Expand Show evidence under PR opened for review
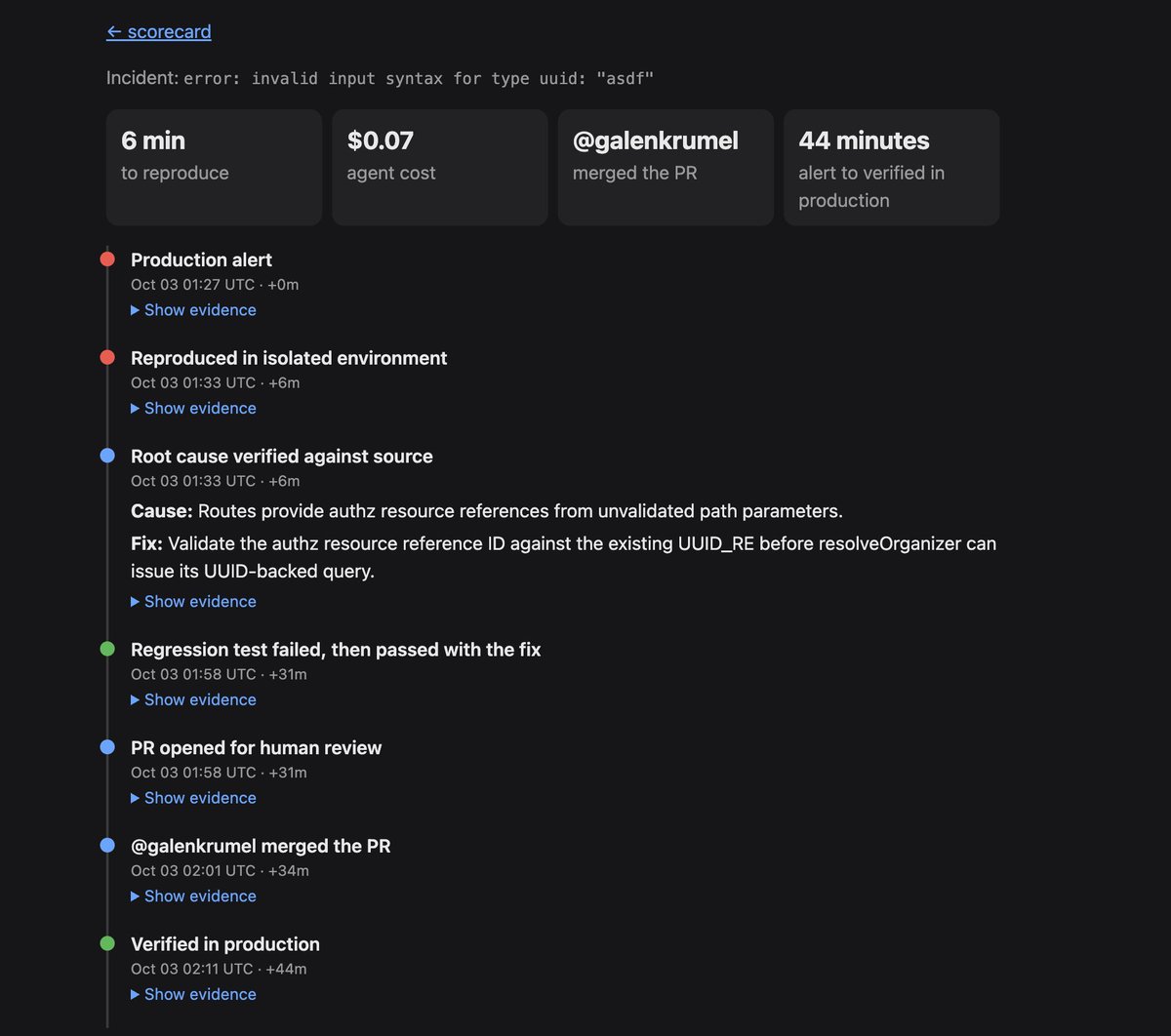1171x1036 pixels. click(x=193, y=798)
